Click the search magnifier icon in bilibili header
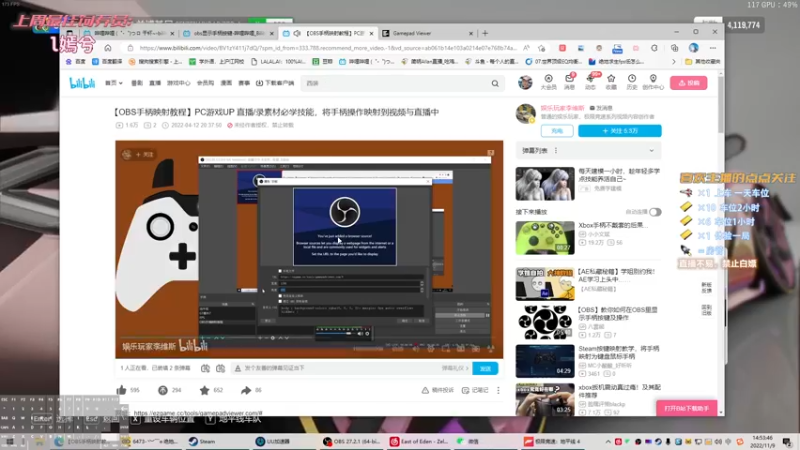Image resolution: width=800 pixels, height=450 pixels. (495, 83)
